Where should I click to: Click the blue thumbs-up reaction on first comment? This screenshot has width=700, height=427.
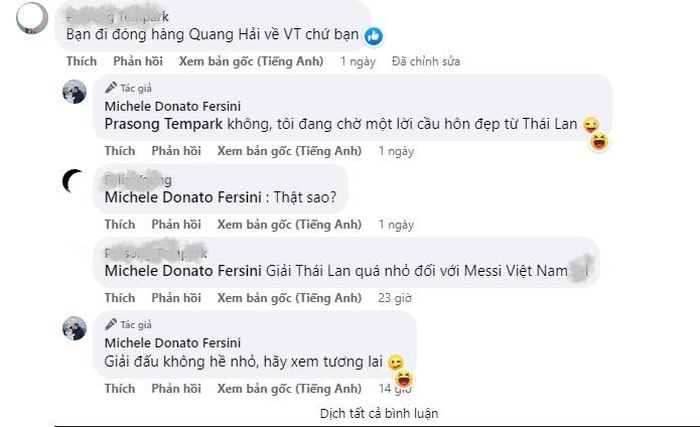(374, 36)
